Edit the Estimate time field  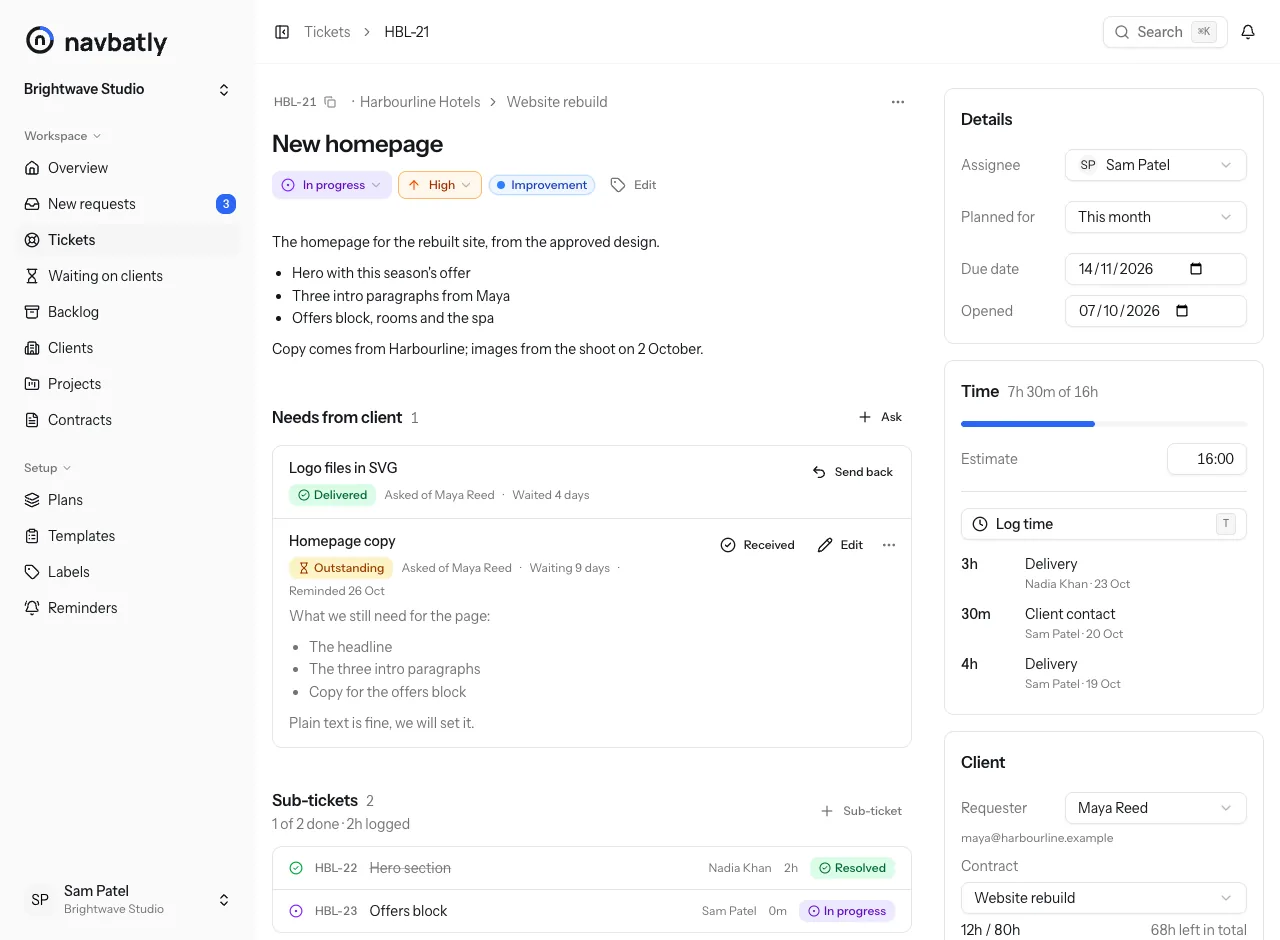[x=1207, y=459]
